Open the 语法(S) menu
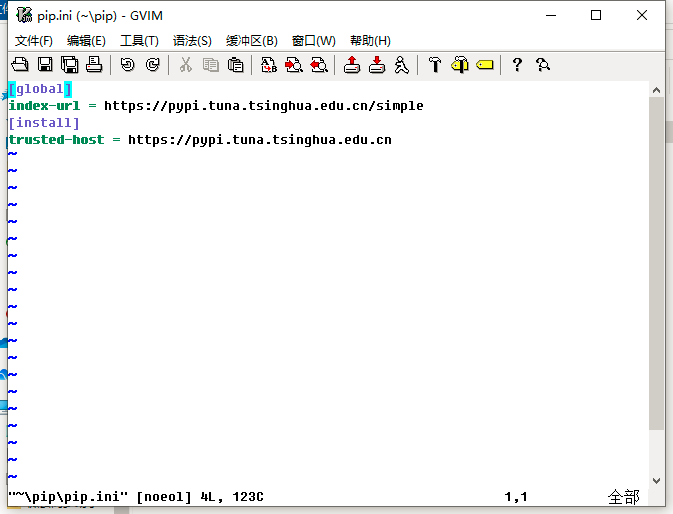Viewport: 673px width, 514px height. pyautogui.click(x=192, y=41)
